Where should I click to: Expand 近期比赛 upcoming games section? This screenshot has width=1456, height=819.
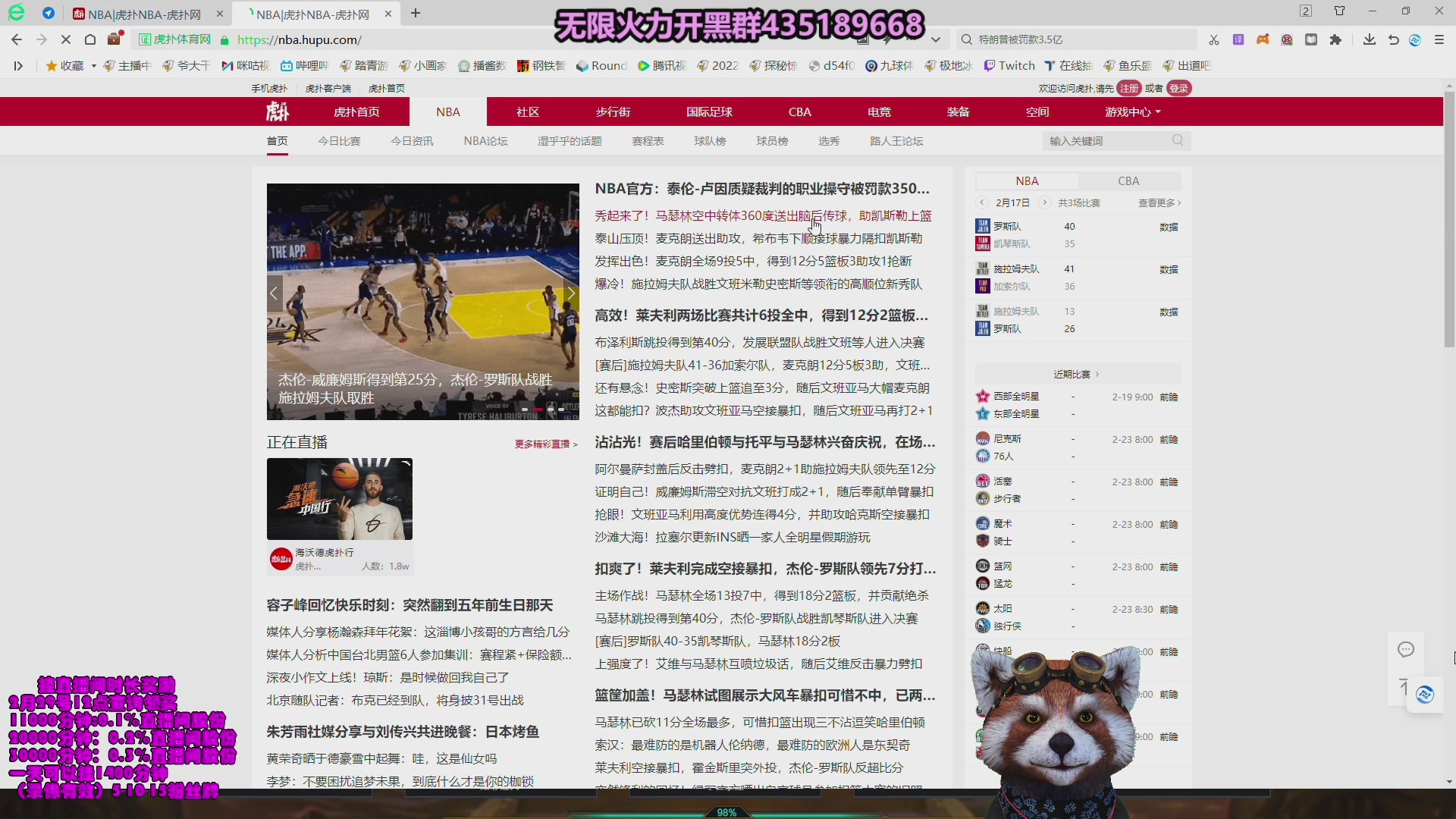point(1076,374)
